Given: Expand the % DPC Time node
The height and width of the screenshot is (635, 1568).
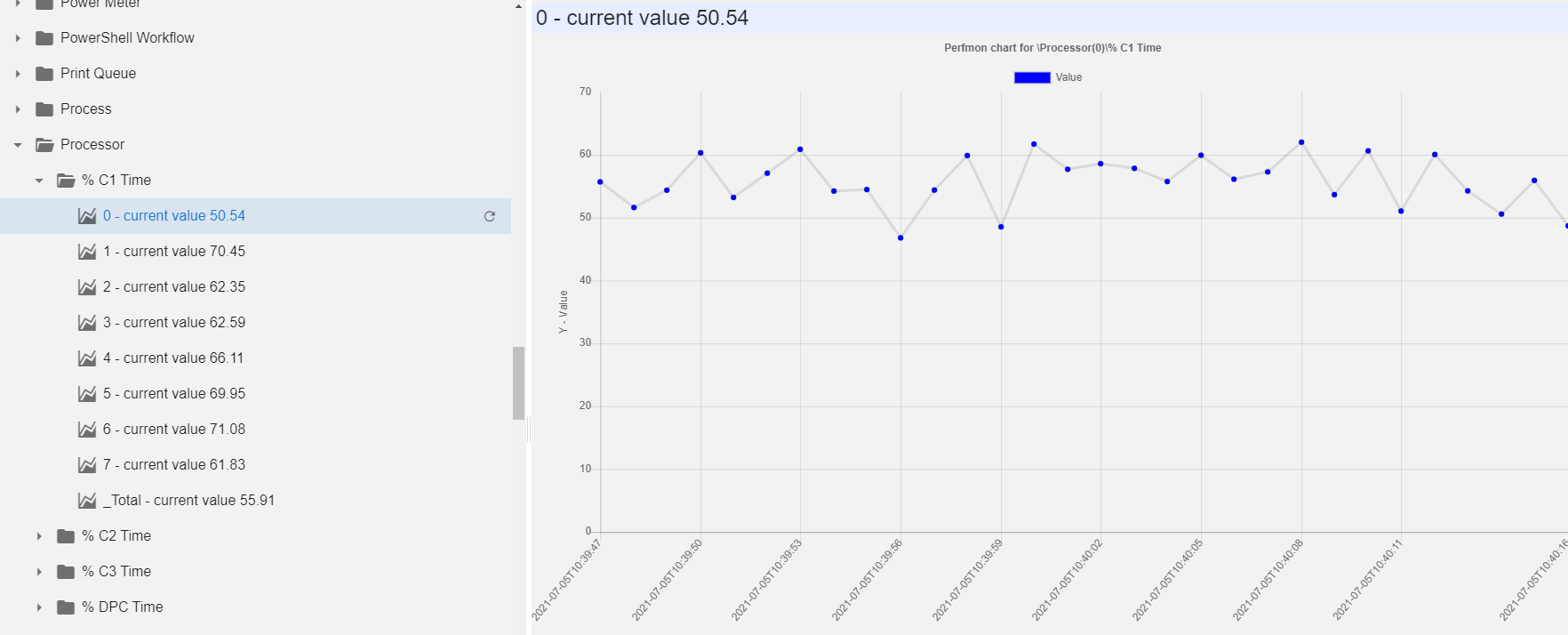Looking at the screenshot, I should [x=39, y=607].
